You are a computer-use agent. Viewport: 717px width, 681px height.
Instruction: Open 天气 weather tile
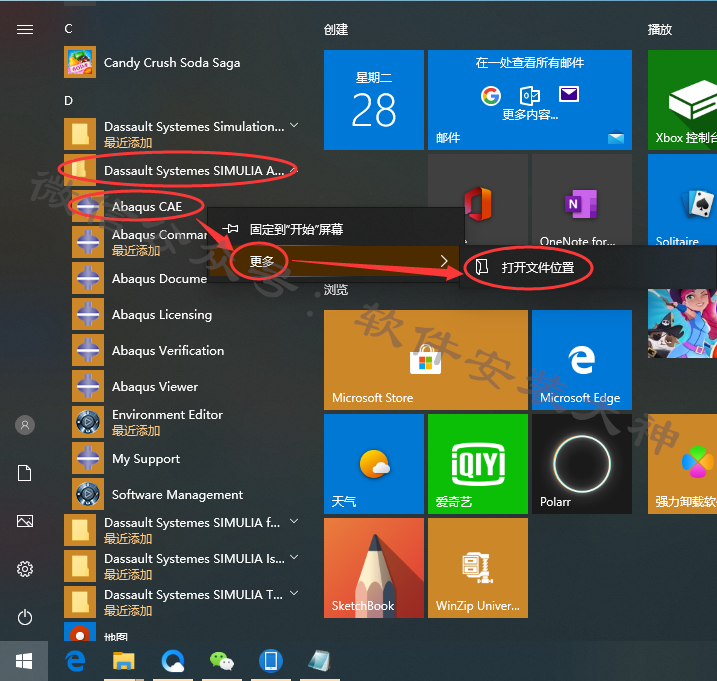[374, 464]
